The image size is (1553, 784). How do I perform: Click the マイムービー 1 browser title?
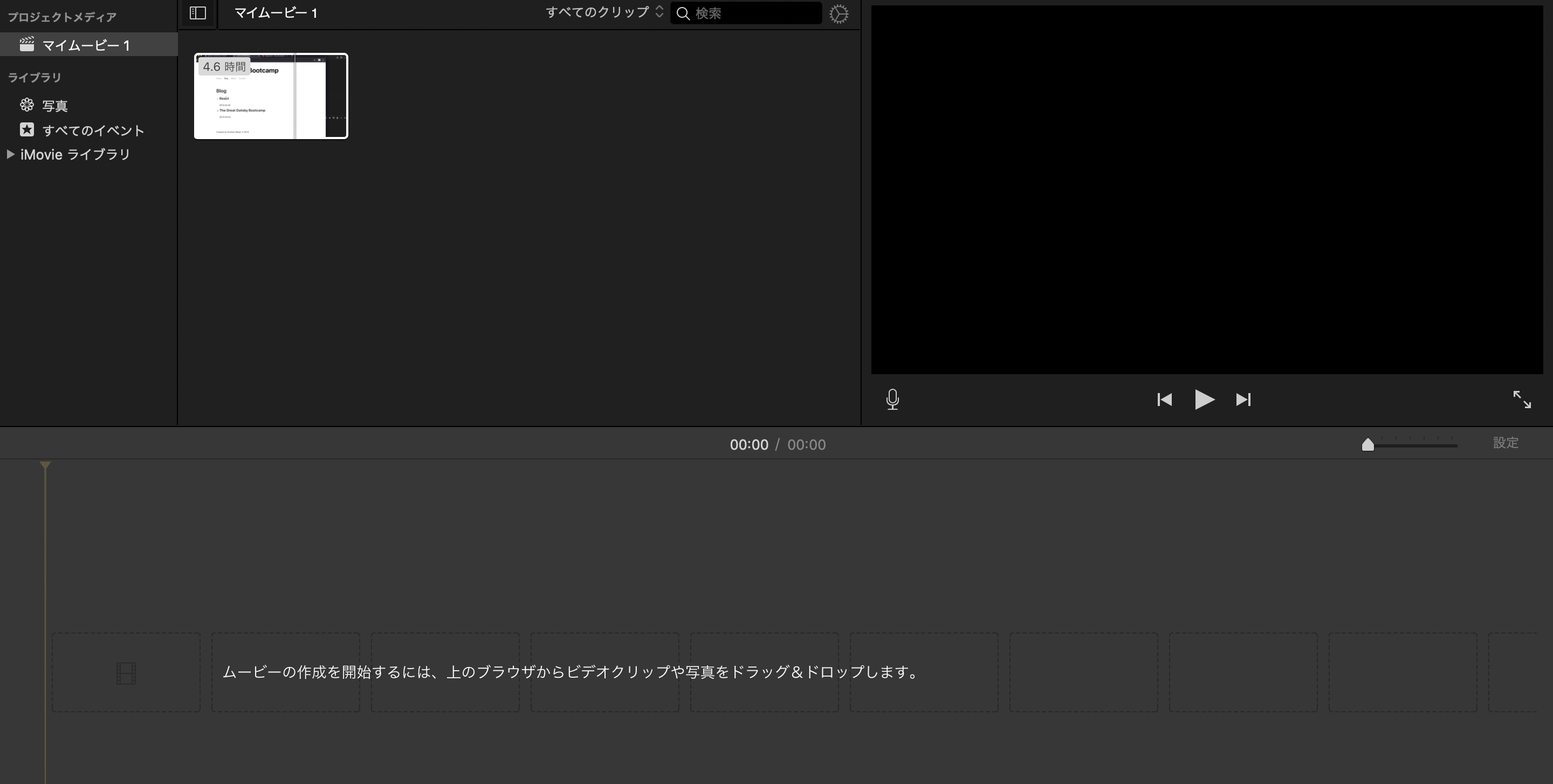(276, 13)
